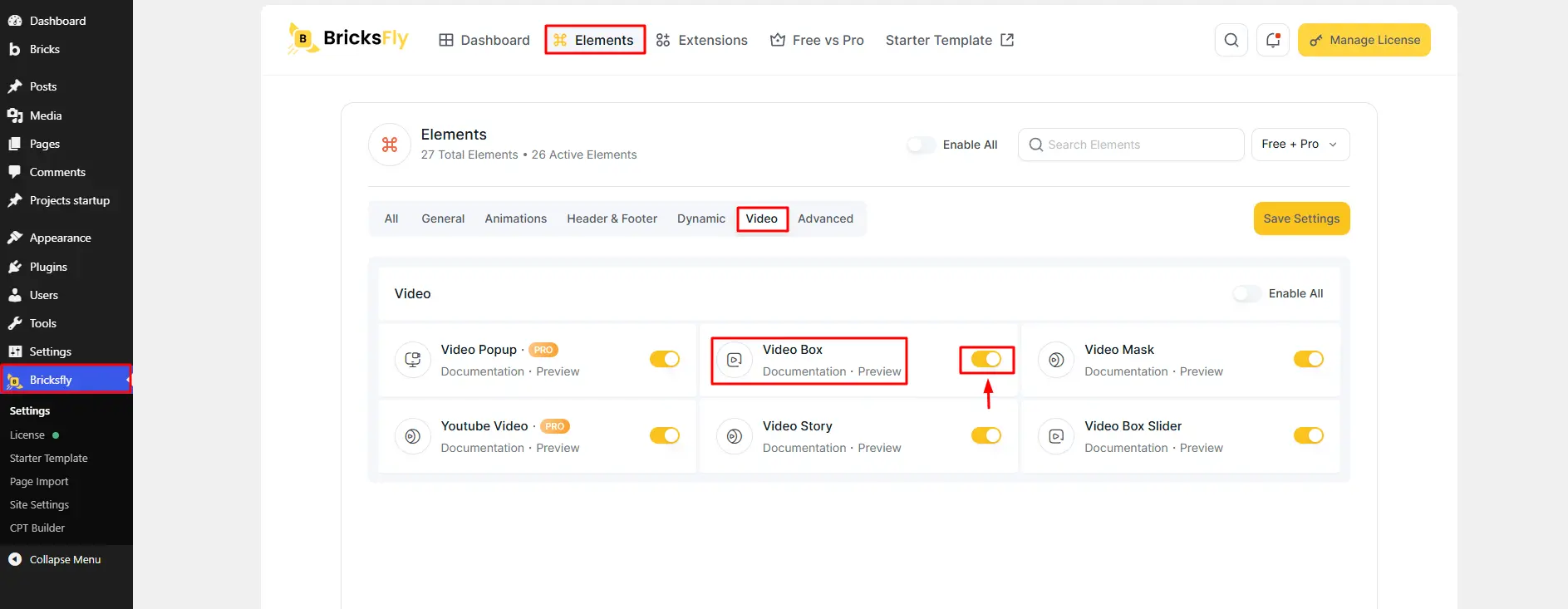Click the red Elements section icon
1568x609 pixels.
point(390,145)
